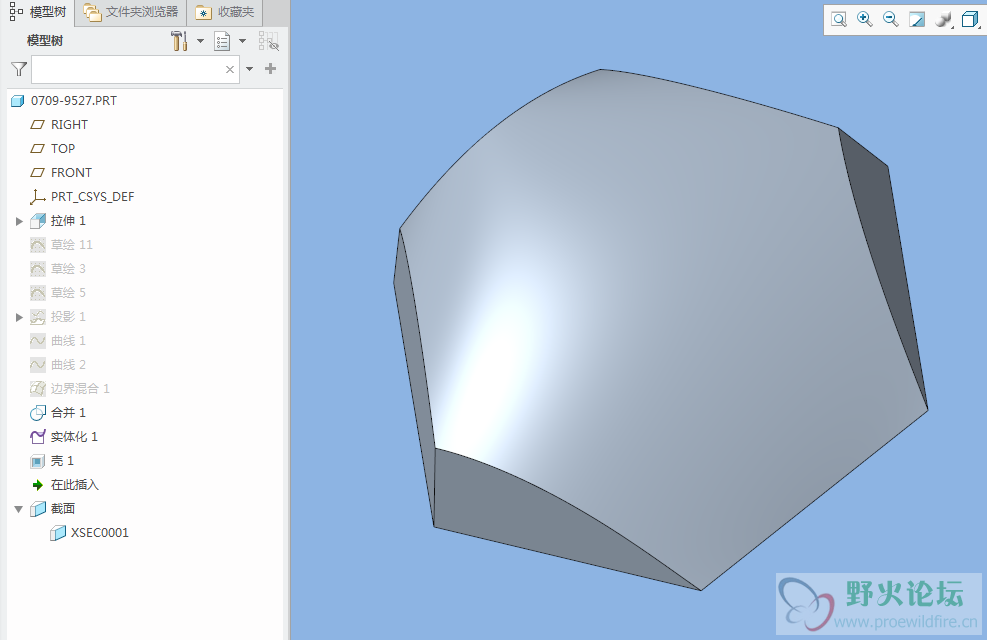The image size is (987, 640).
Task: Click the 合并 1 merge icon
Action: coord(38,413)
